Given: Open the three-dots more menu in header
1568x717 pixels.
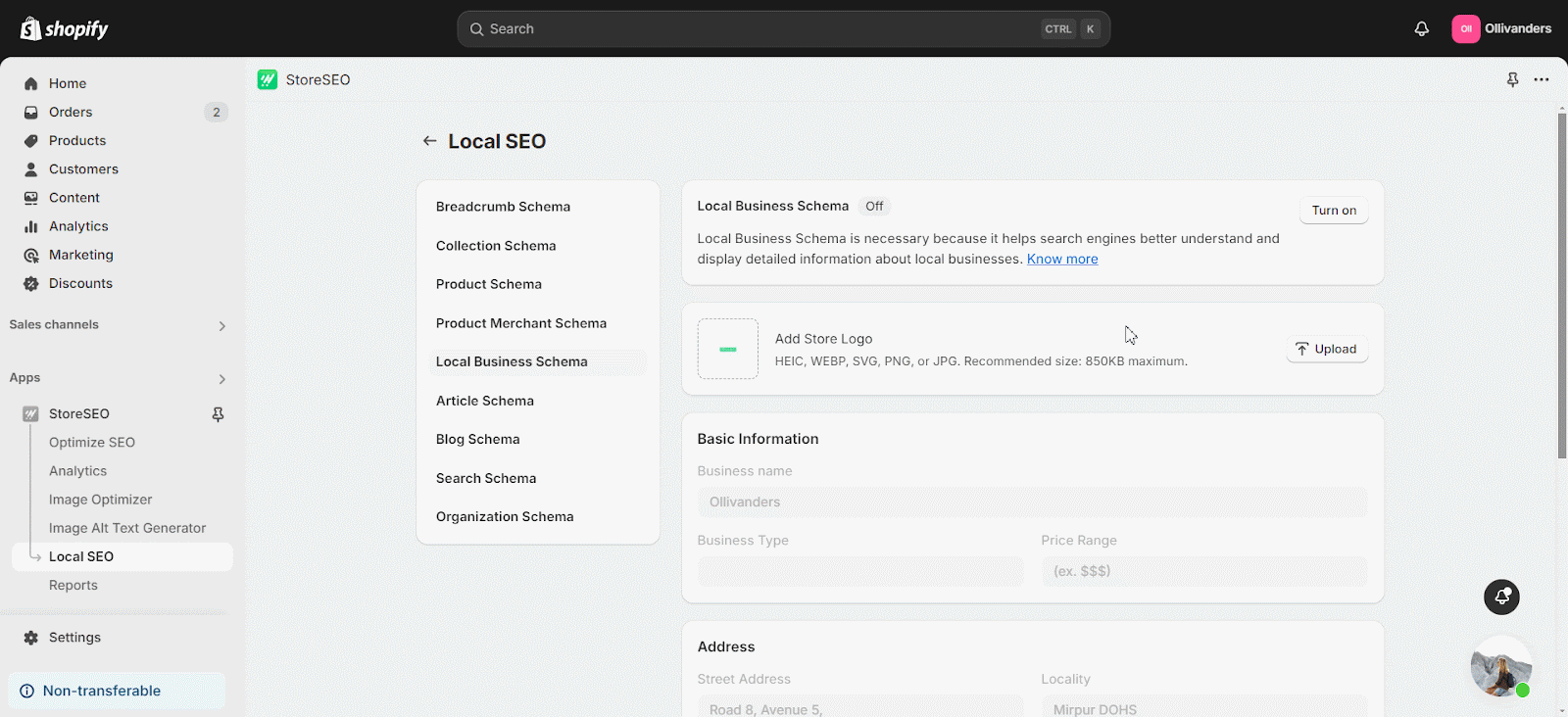Looking at the screenshot, I should point(1542,79).
